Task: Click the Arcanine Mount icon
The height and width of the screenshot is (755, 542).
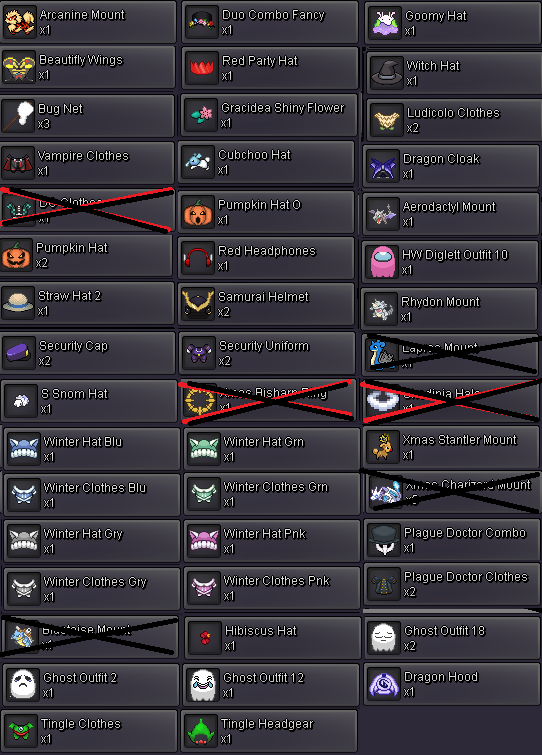Action: pyautogui.click(x=20, y=22)
